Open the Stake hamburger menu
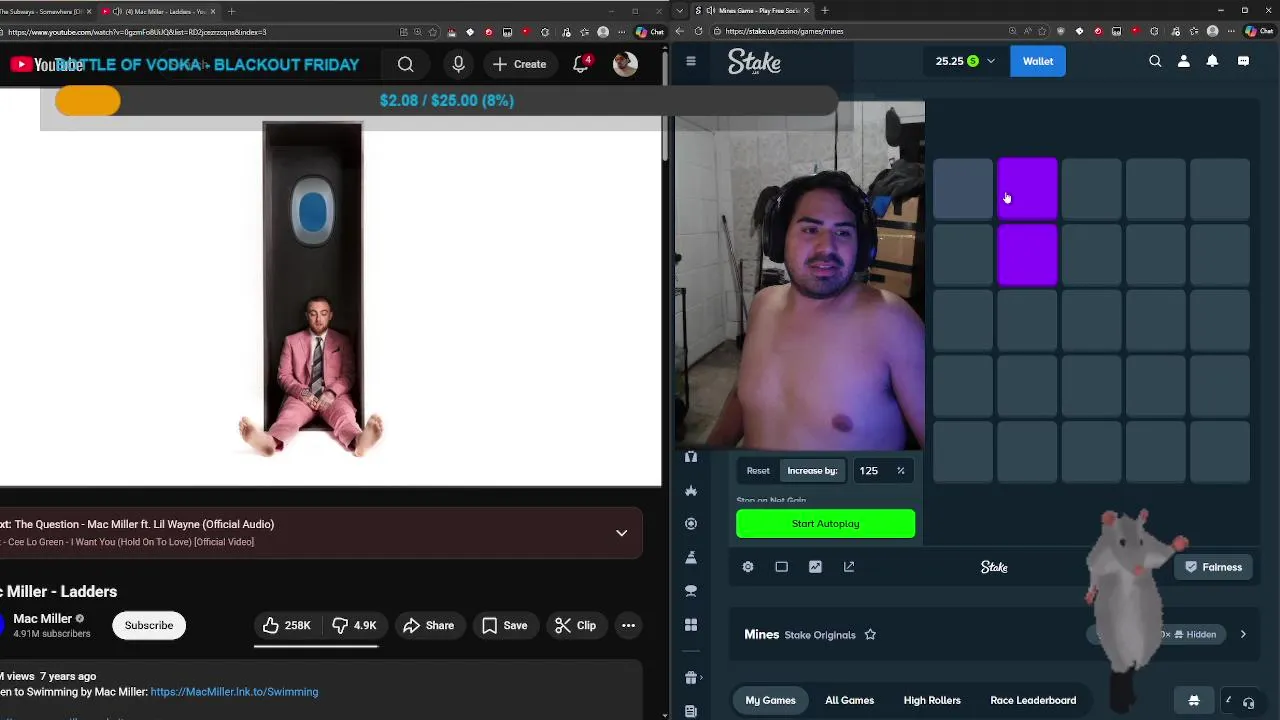 click(x=690, y=61)
